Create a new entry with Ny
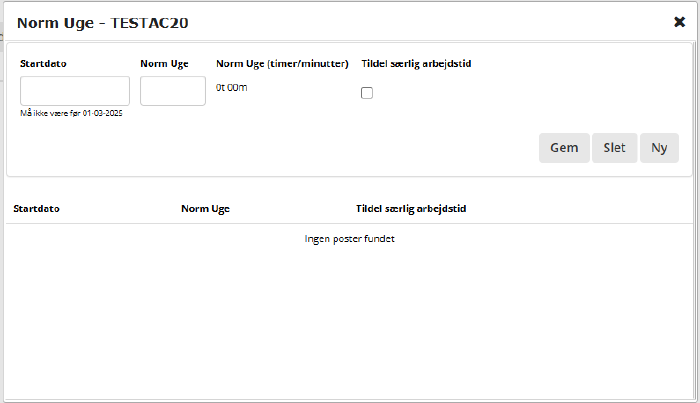Viewport: 700px width, 403px height. pos(659,147)
